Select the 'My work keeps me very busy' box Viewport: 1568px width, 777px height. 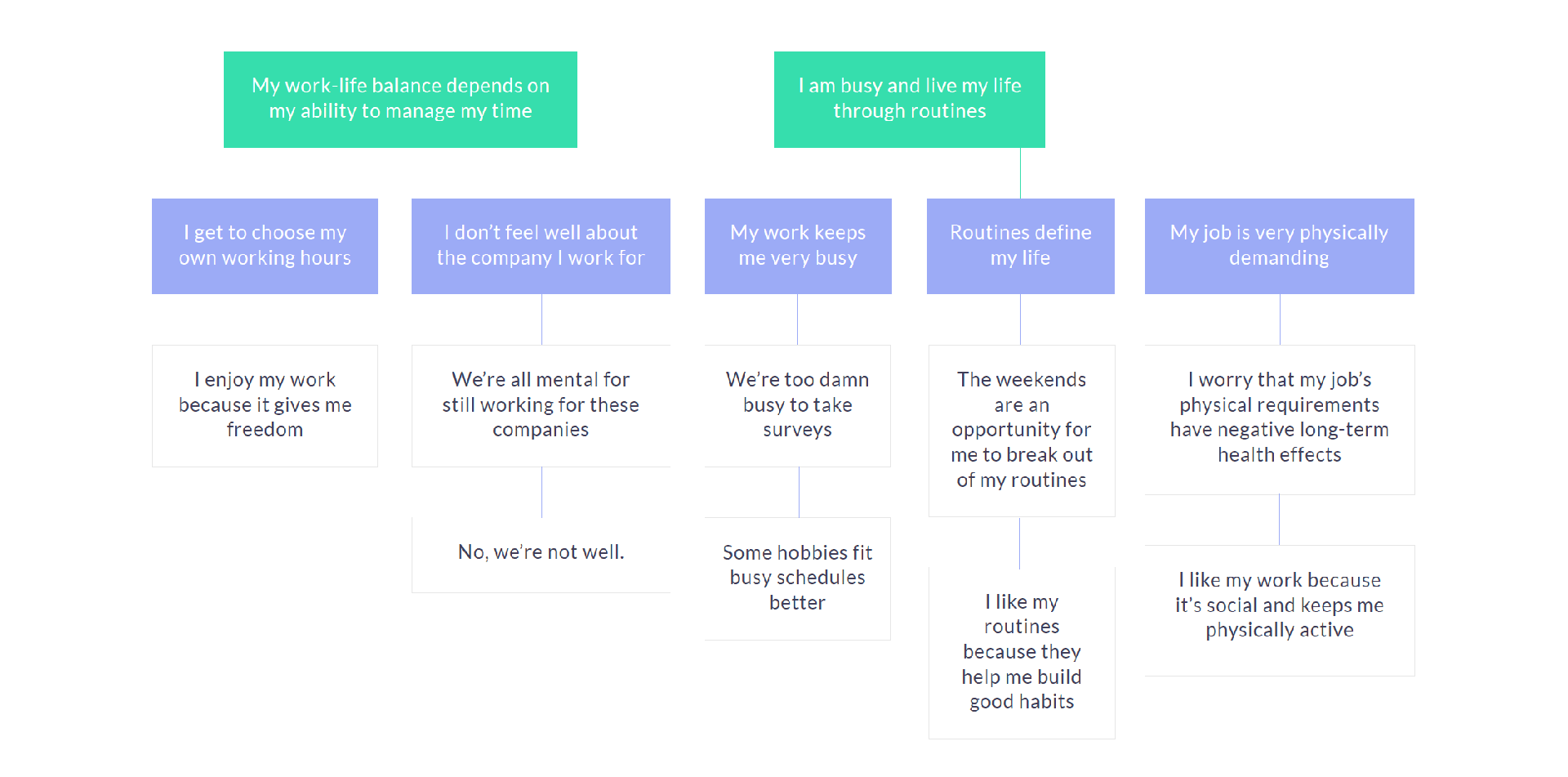click(798, 246)
